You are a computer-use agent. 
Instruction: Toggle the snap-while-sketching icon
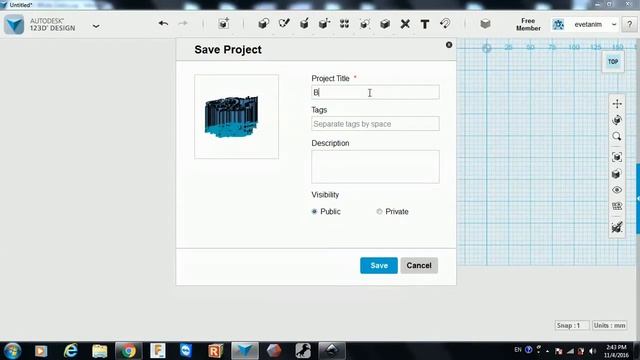[x=617, y=227]
